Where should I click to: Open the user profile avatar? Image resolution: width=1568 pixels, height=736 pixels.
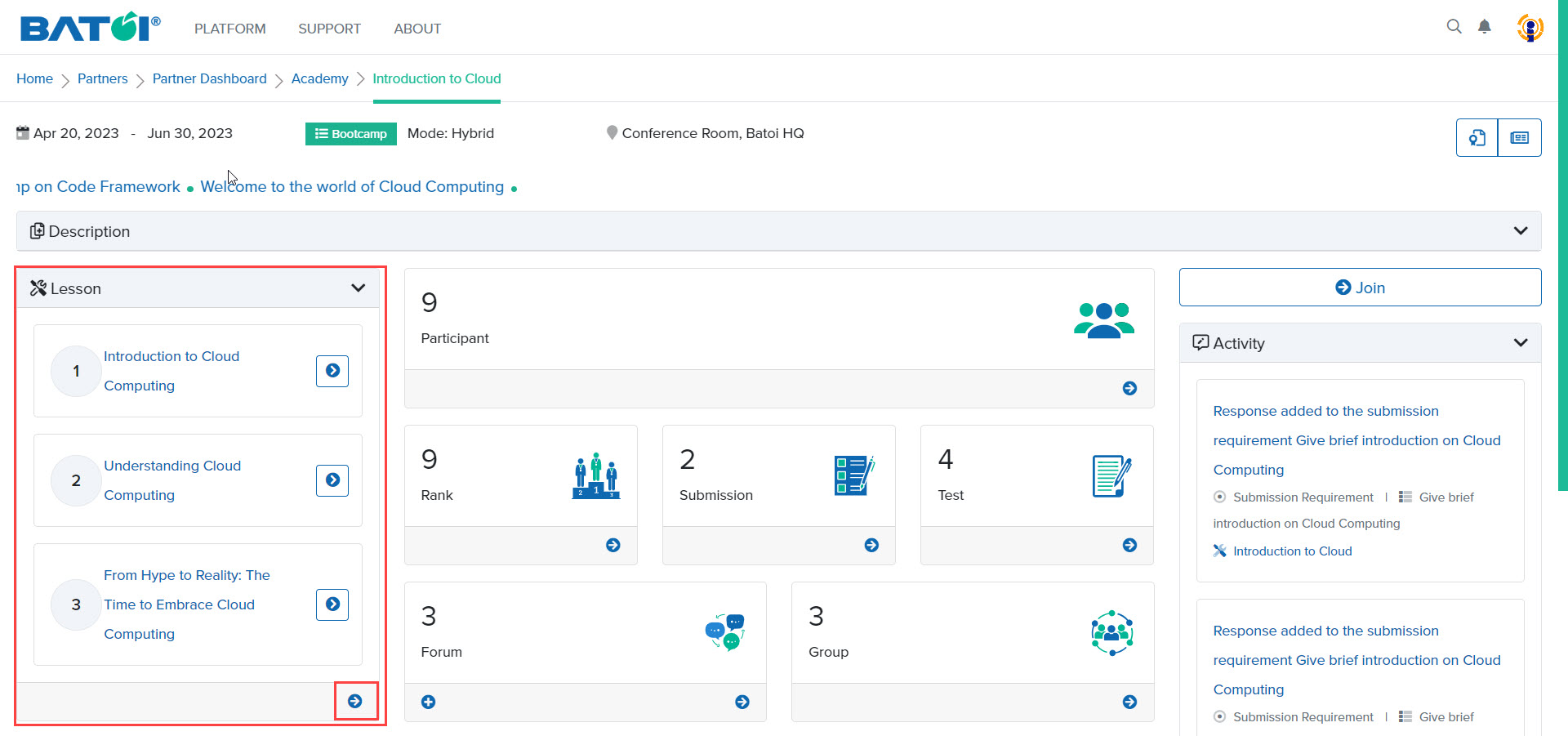click(1530, 28)
